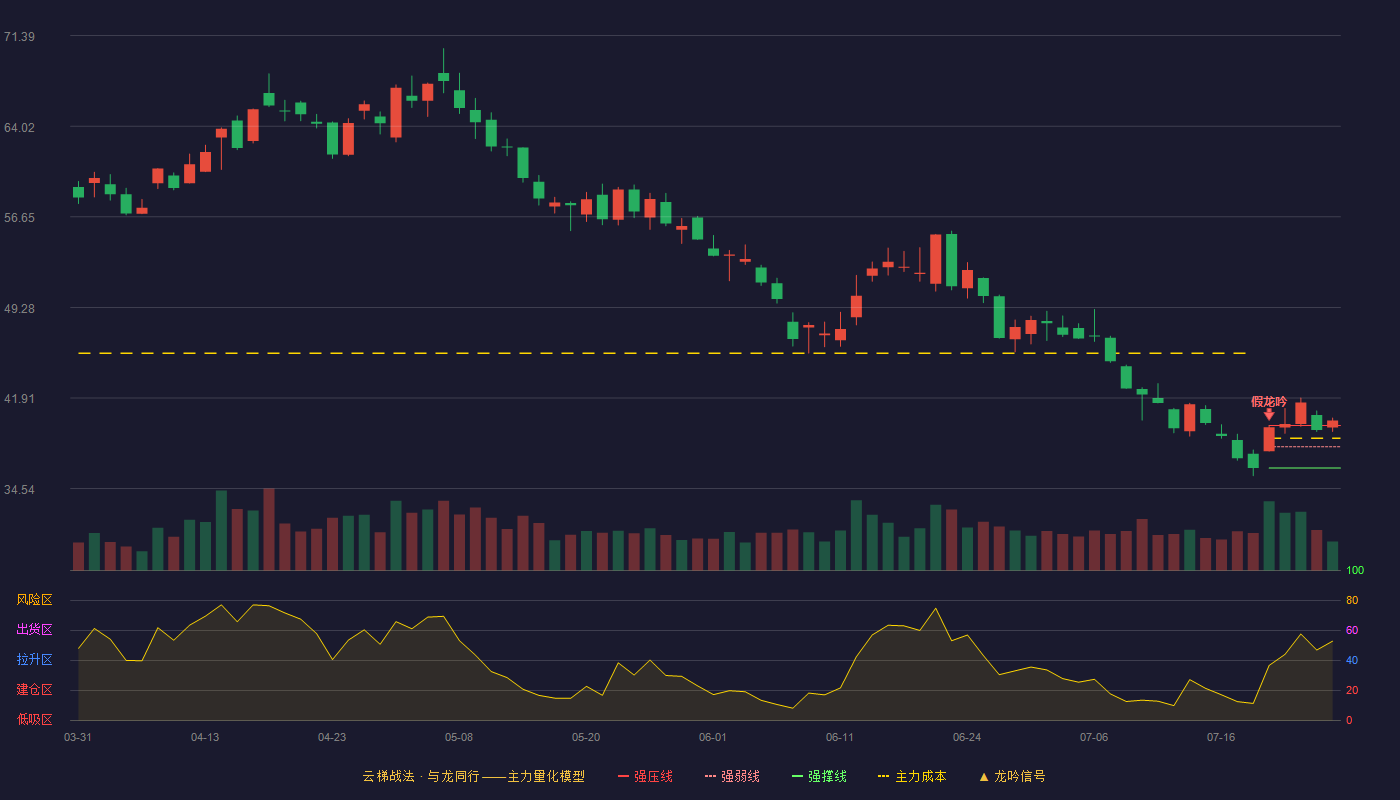Toggle the 强撑线 legend item

tap(819, 776)
